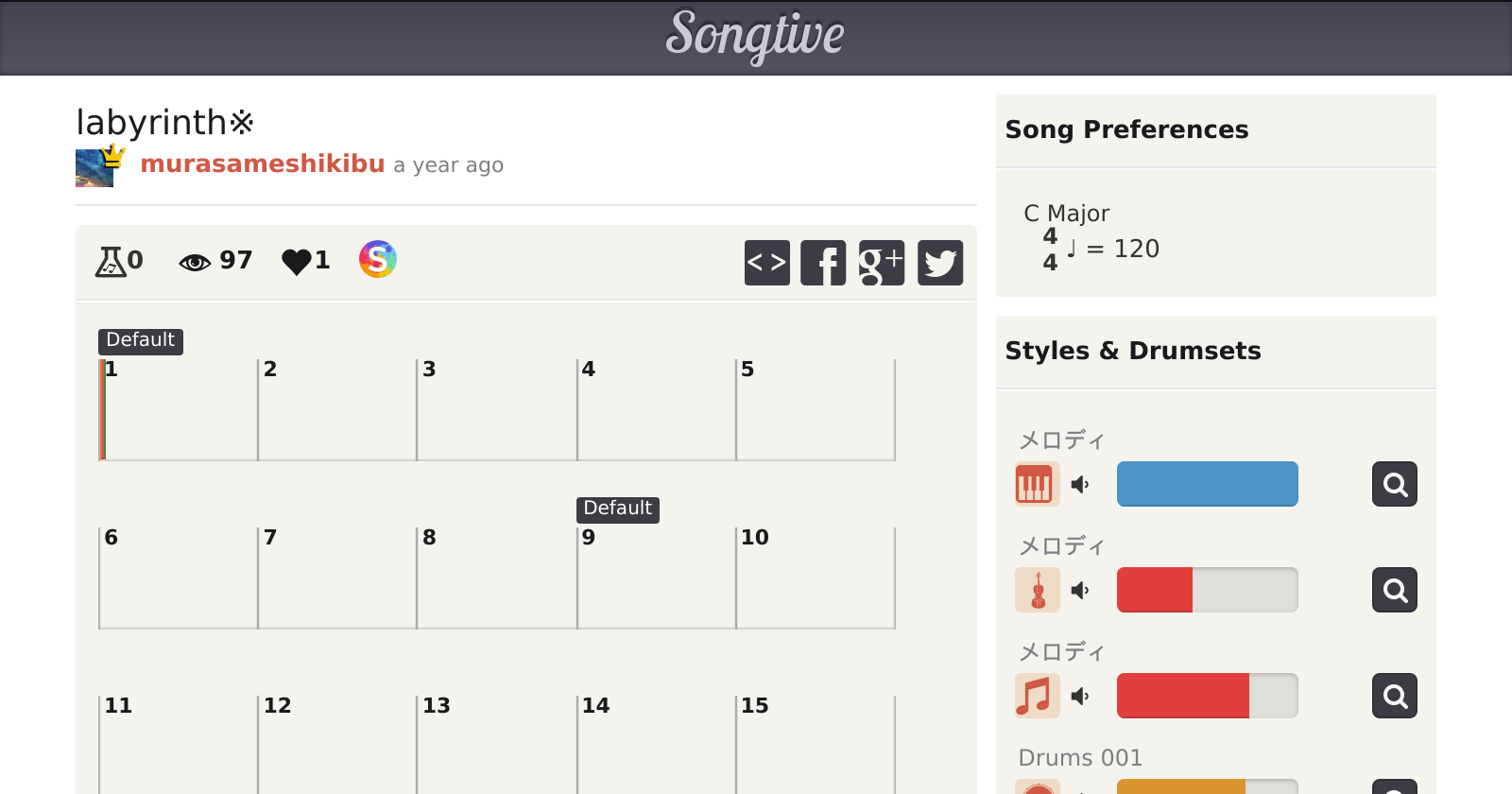Viewport: 1512px width, 794px height.
Task: Open search for the third melody track
Action: click(1394, 696)
